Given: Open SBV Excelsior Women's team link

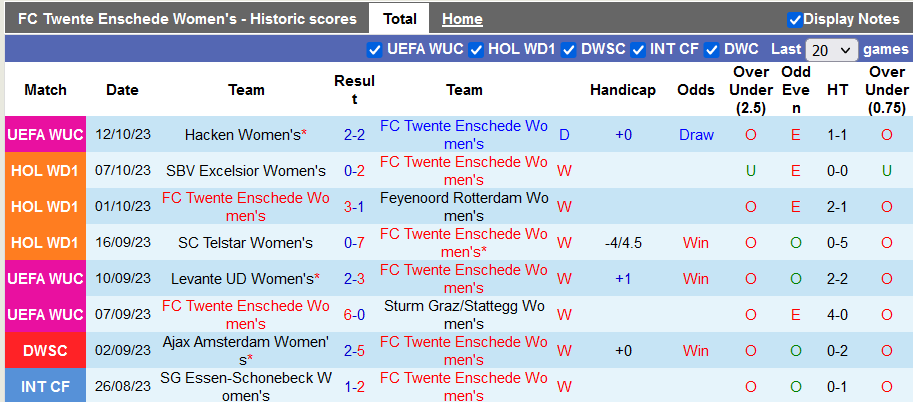Looking at the screenshot, I should pyautogui.click(x=246, y=170).
